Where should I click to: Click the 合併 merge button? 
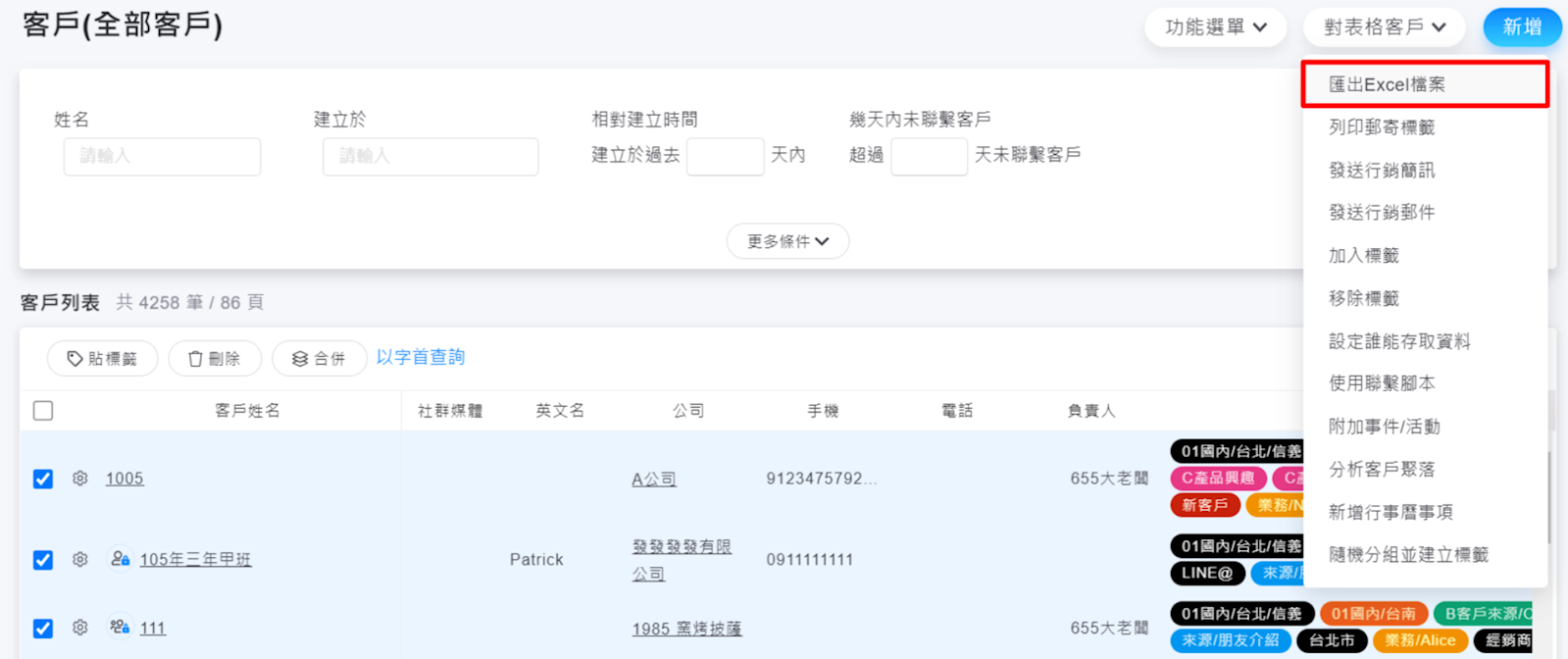[x=320, y=359]
